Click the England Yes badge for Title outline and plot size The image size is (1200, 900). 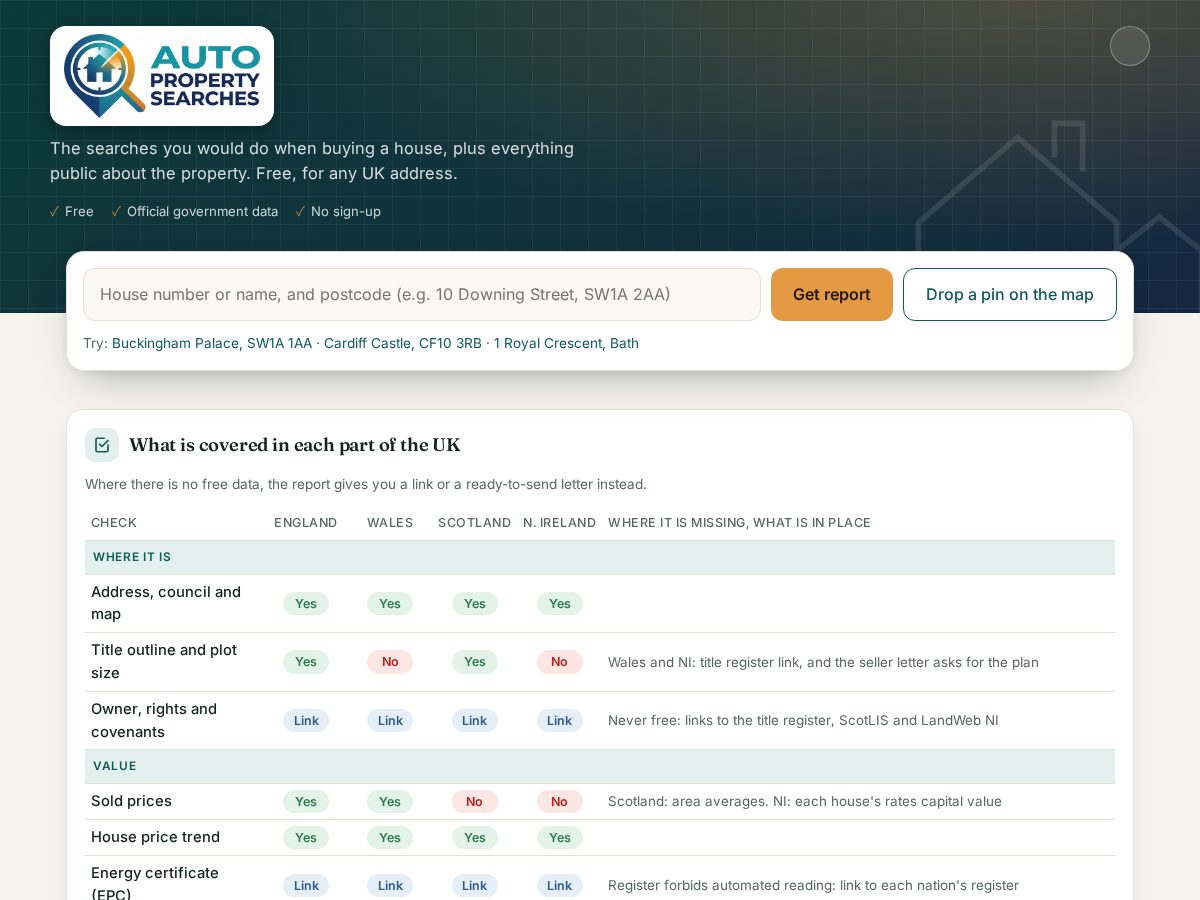306,662
